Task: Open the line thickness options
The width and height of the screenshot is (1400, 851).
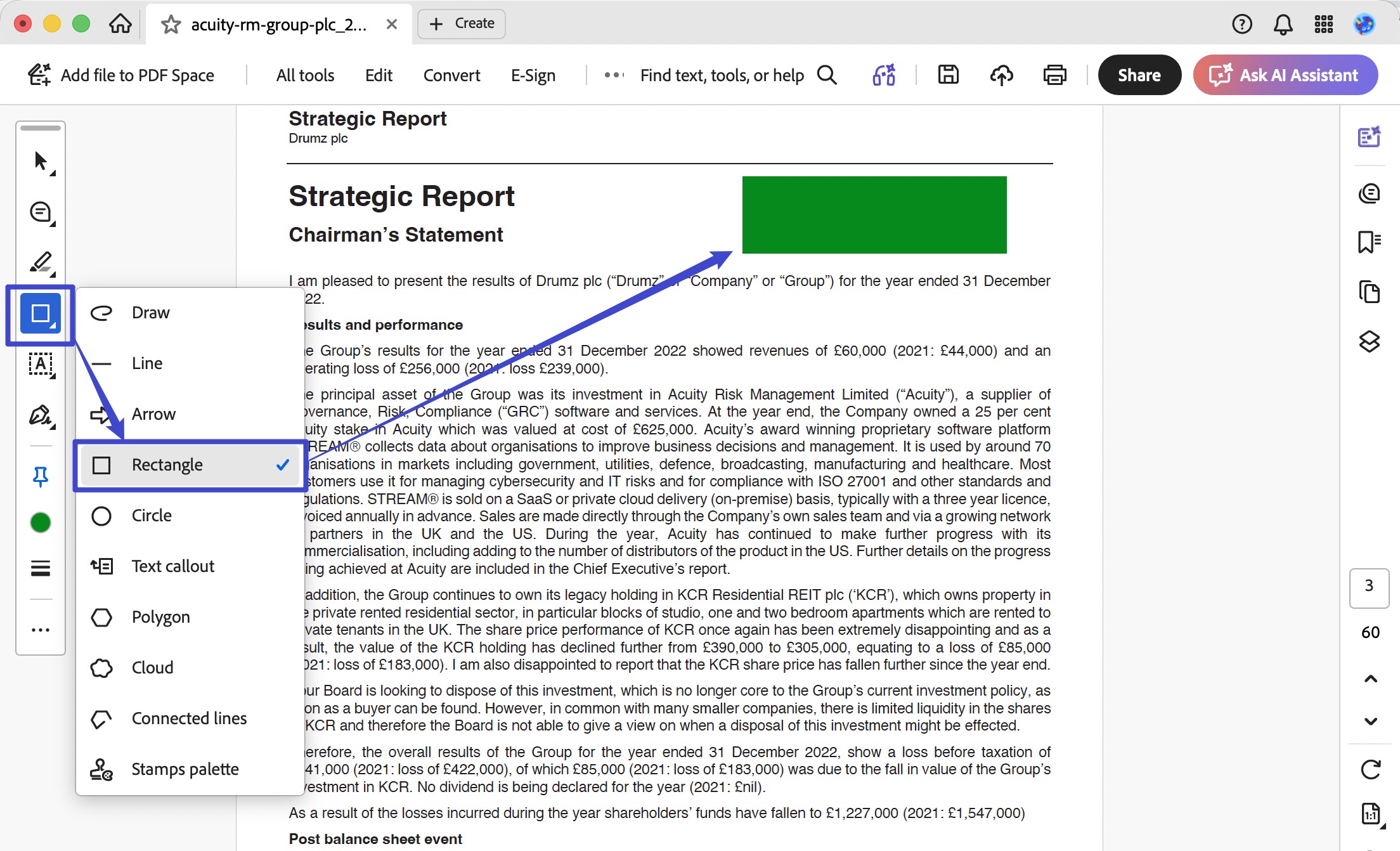Action: point(41,568)
